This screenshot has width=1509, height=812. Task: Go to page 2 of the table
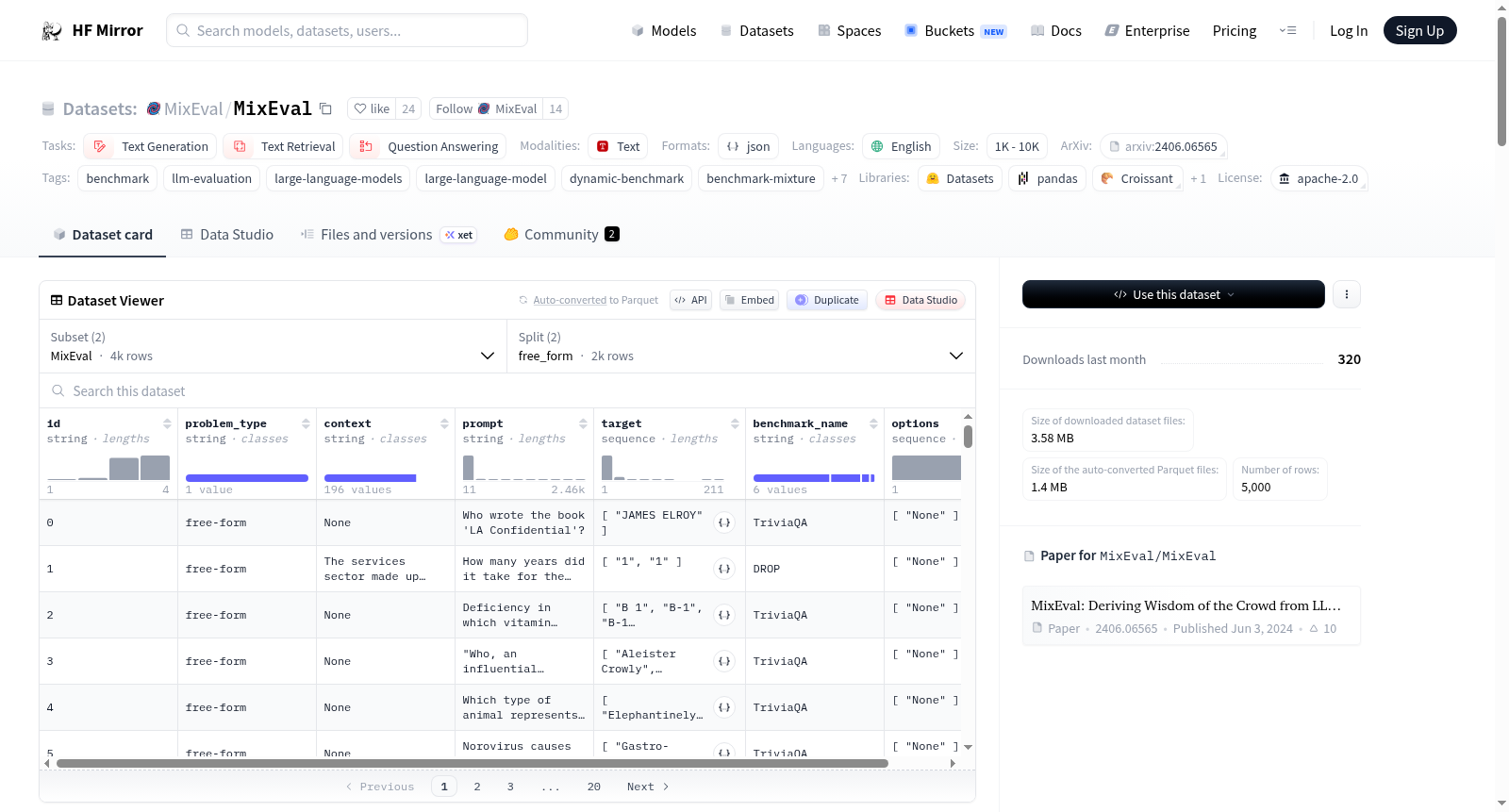pyautogui.click(x=477, y=787)
